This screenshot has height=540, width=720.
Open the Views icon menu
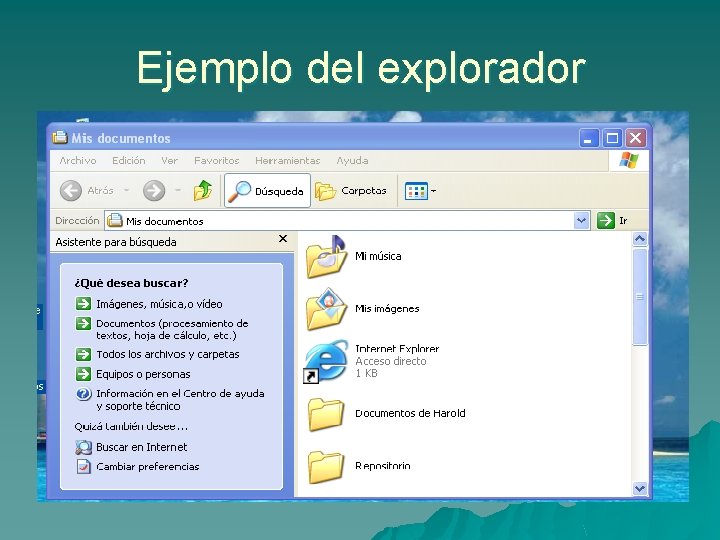(416, 191)
